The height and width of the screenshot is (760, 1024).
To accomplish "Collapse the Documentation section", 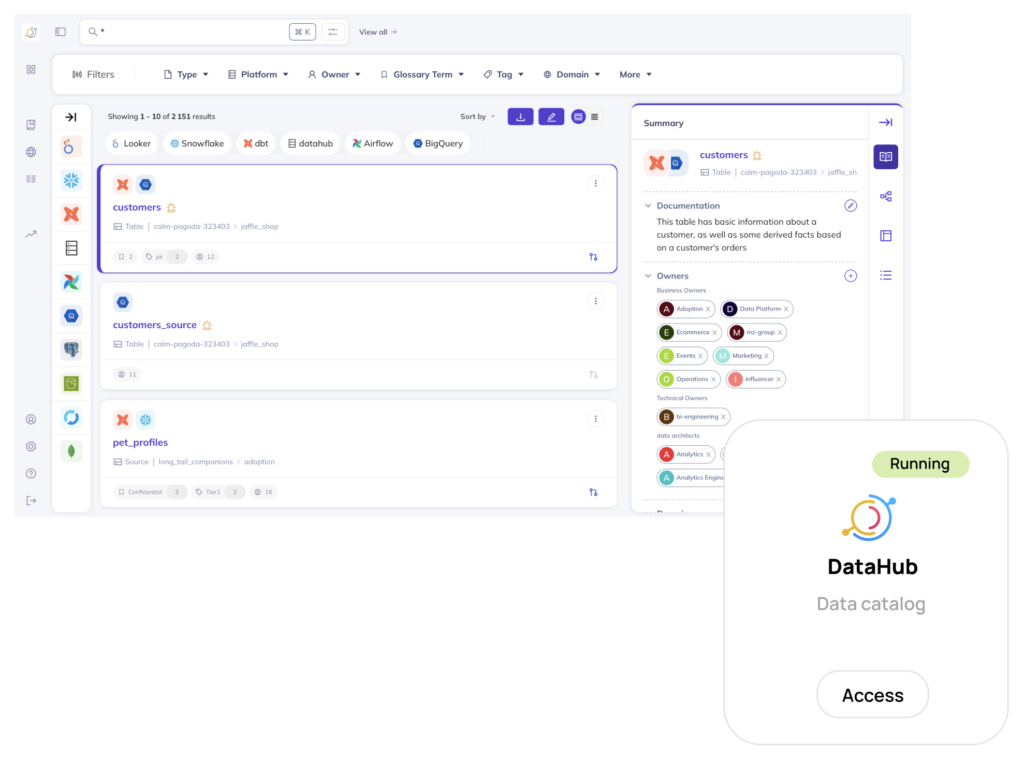I will pos(648,206).
